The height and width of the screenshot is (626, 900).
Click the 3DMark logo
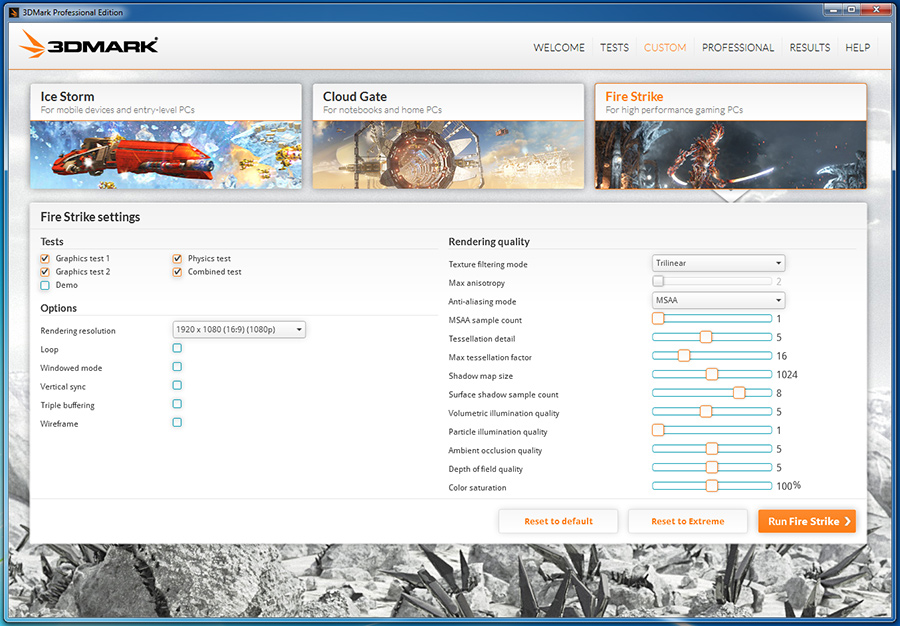[89, 44]
